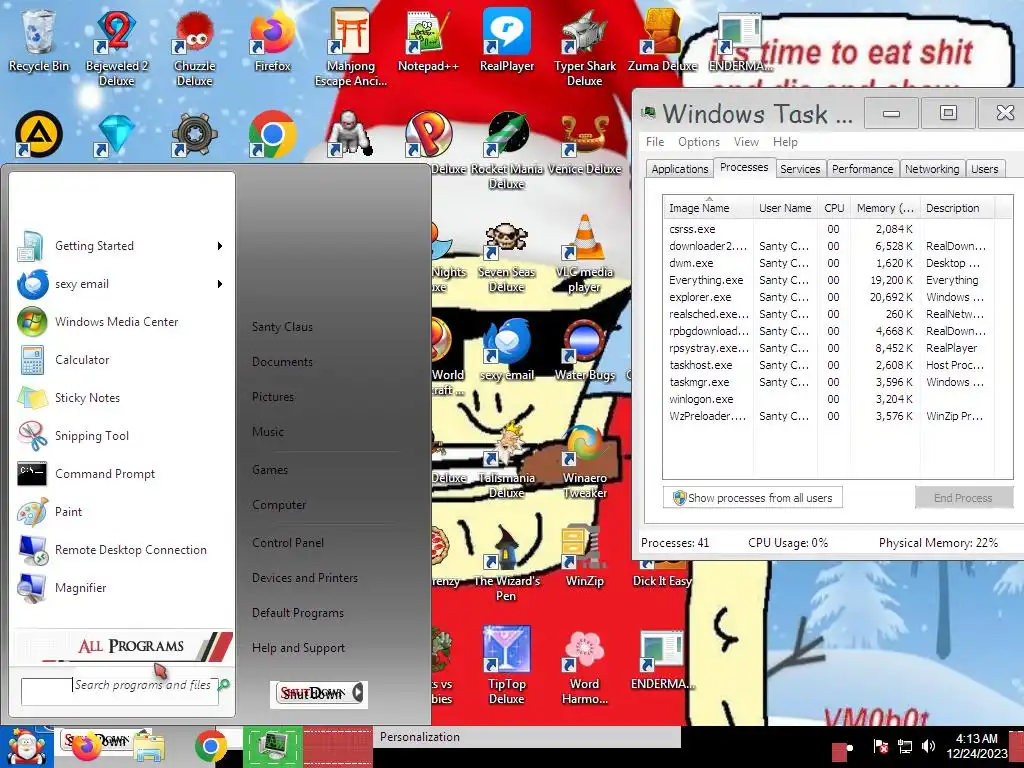The height and width of the screenshot is (768, 1024).
Task: Select the taskmgr.exe process row
Action: [827, 382]
